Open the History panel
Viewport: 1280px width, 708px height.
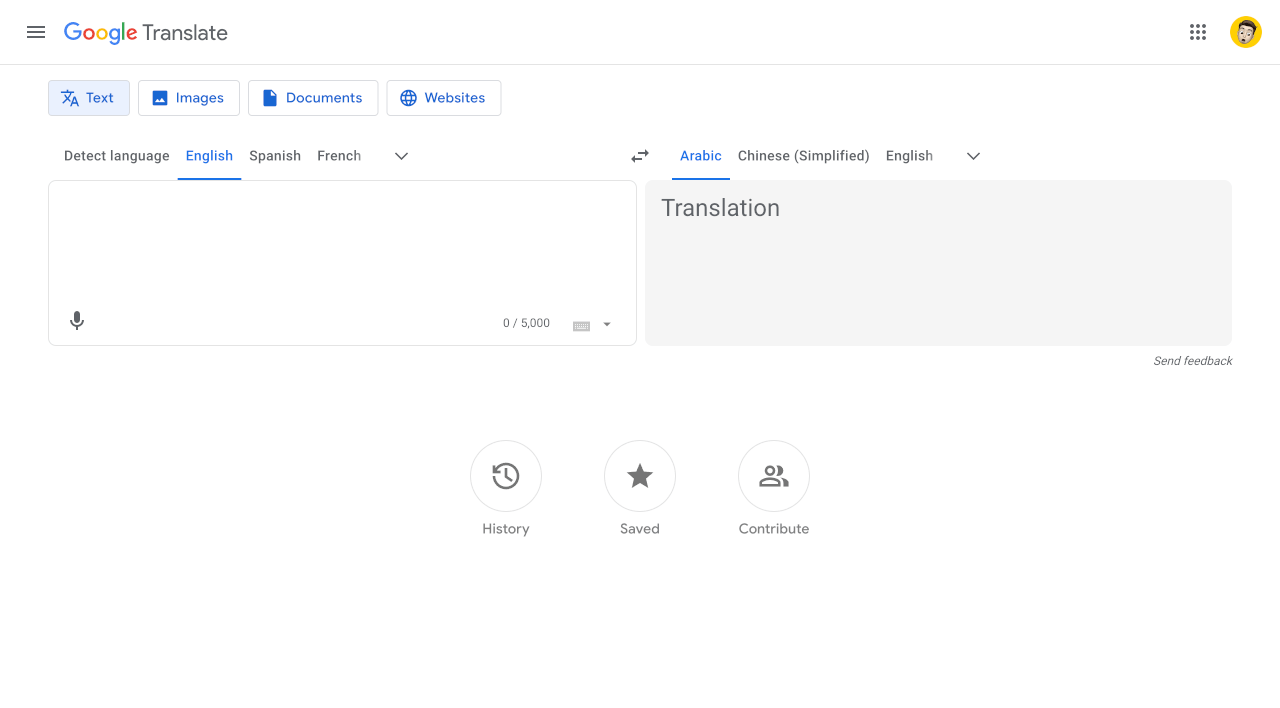click(x=505, y=476)
